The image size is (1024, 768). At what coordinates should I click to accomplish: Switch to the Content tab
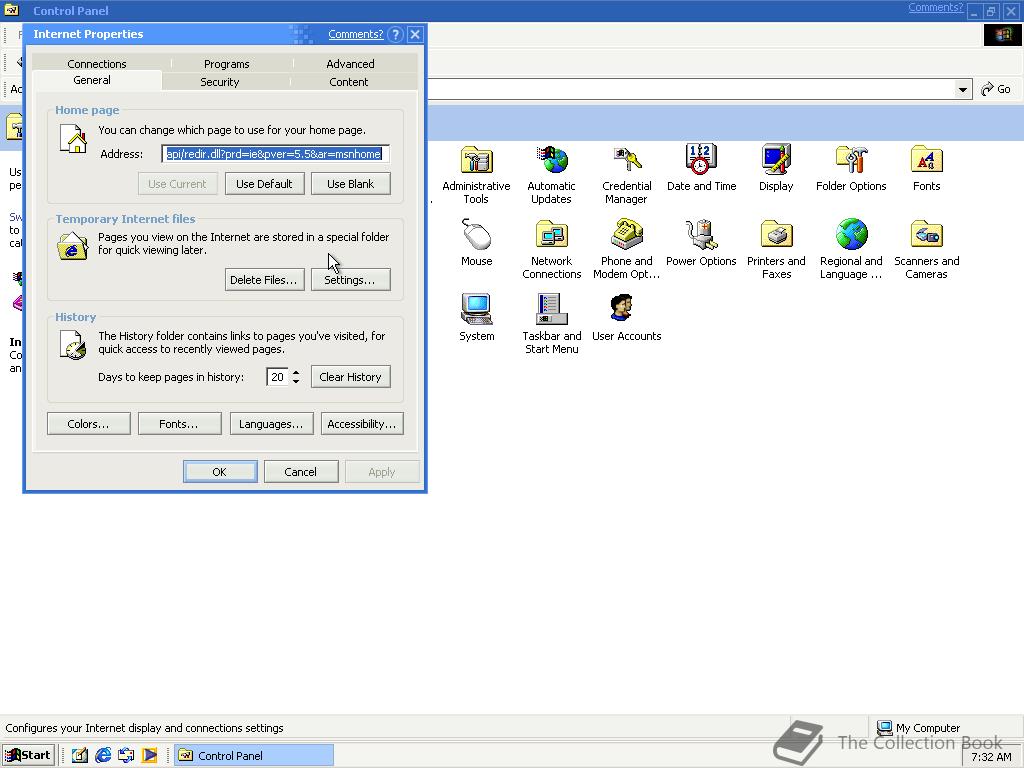pos(349,82)
